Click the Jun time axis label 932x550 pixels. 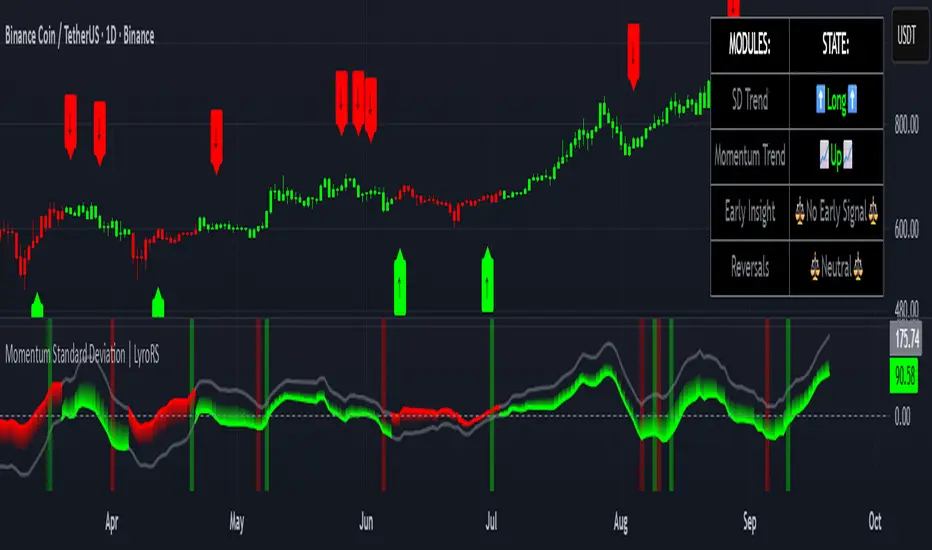click(366, 522)
